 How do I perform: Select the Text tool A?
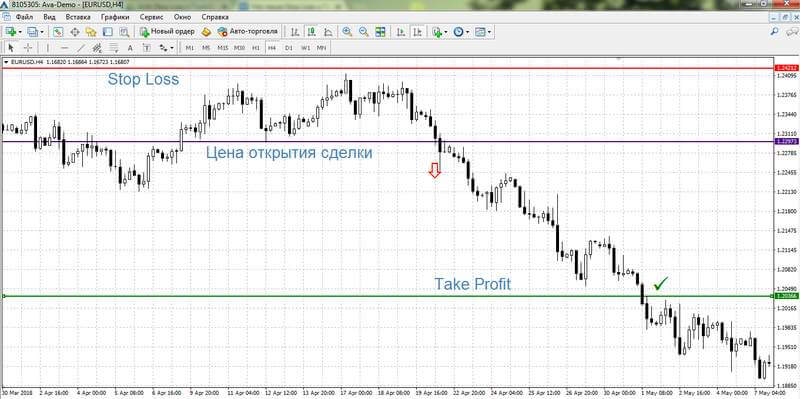(130, 48)
